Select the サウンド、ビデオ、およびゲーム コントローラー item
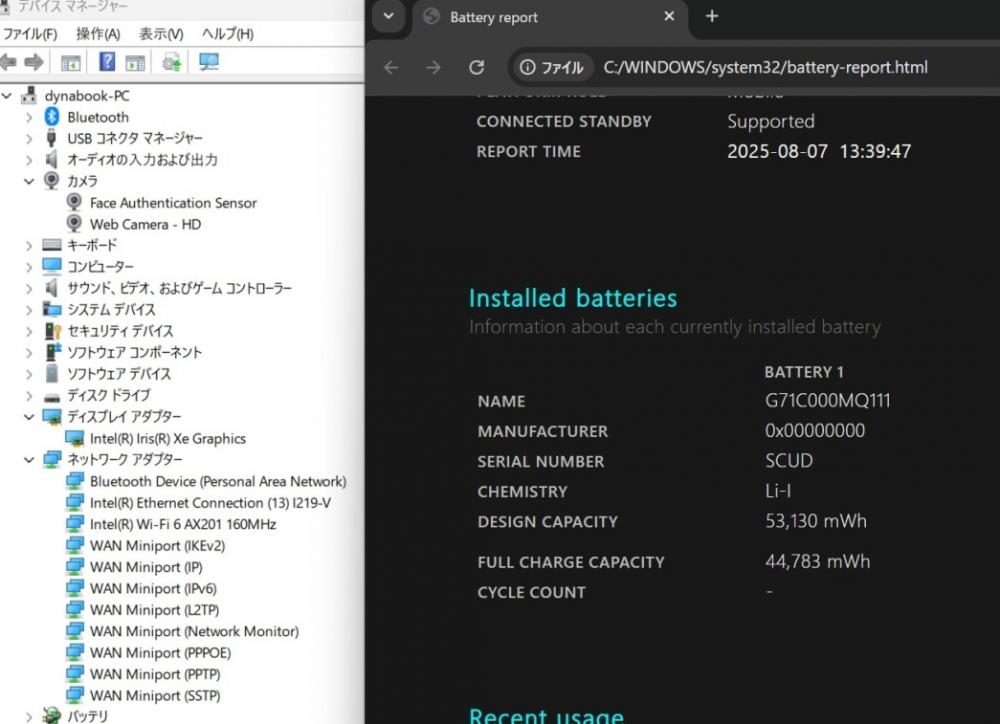This screenshot has width=1000, height=724. coord(179,288)
